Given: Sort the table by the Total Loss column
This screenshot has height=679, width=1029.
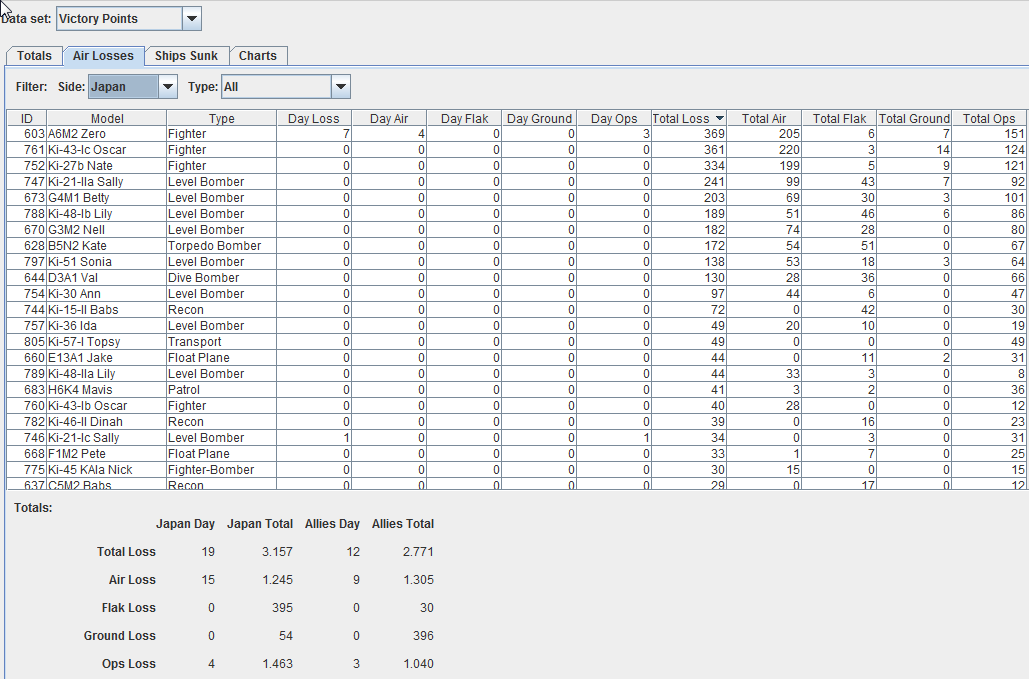Looking at the screenshot, I should (x=687, y=118).
